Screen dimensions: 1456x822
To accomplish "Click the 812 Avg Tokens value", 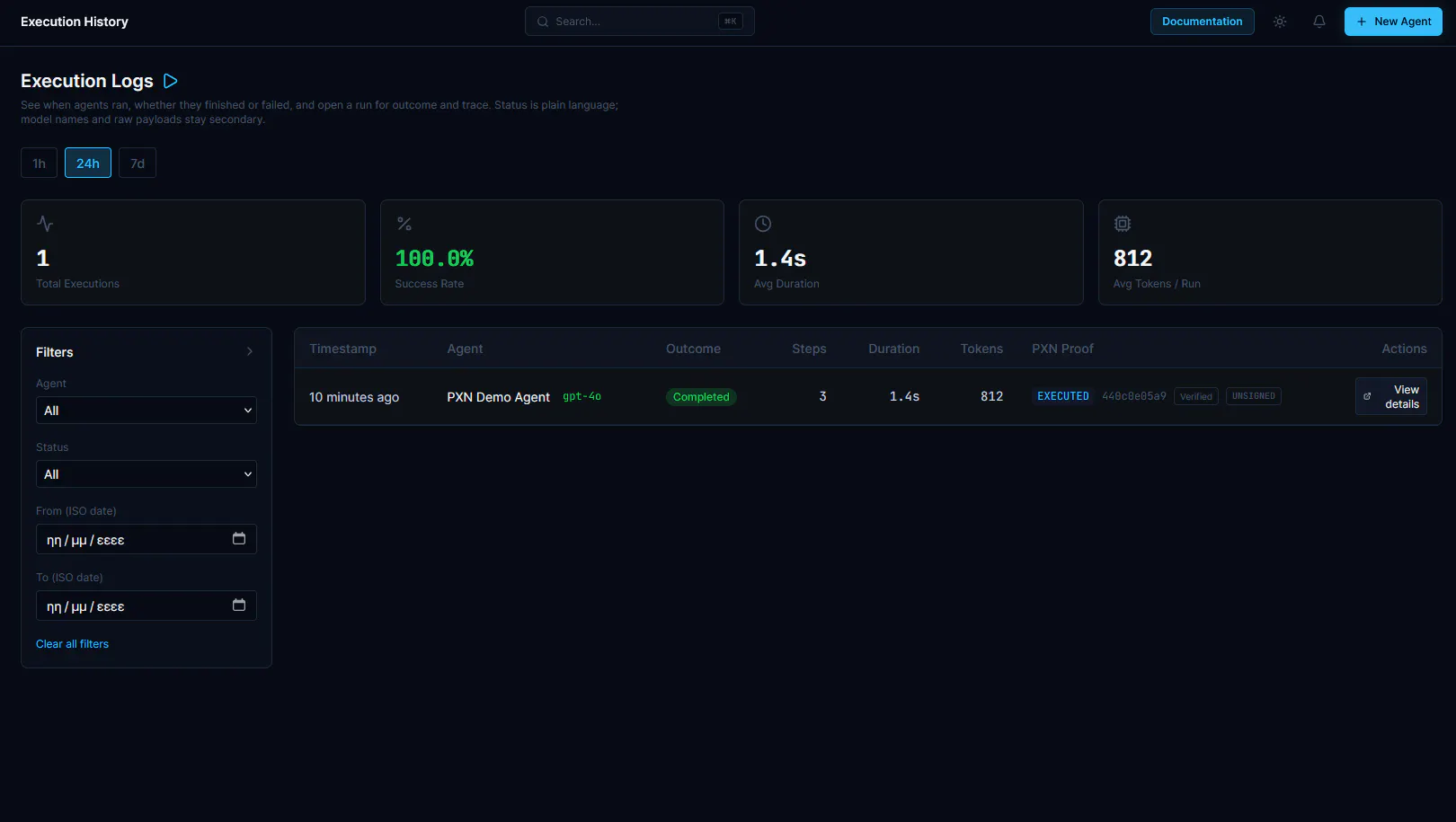I will click(1132, 259).
